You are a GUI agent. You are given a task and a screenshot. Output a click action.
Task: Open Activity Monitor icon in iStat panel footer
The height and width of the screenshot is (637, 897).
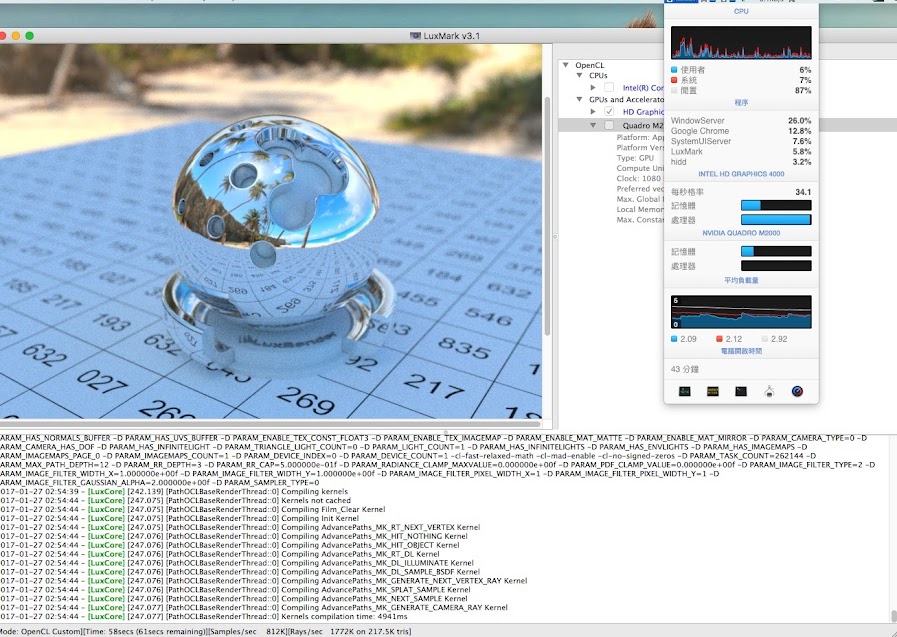(684, 391)
